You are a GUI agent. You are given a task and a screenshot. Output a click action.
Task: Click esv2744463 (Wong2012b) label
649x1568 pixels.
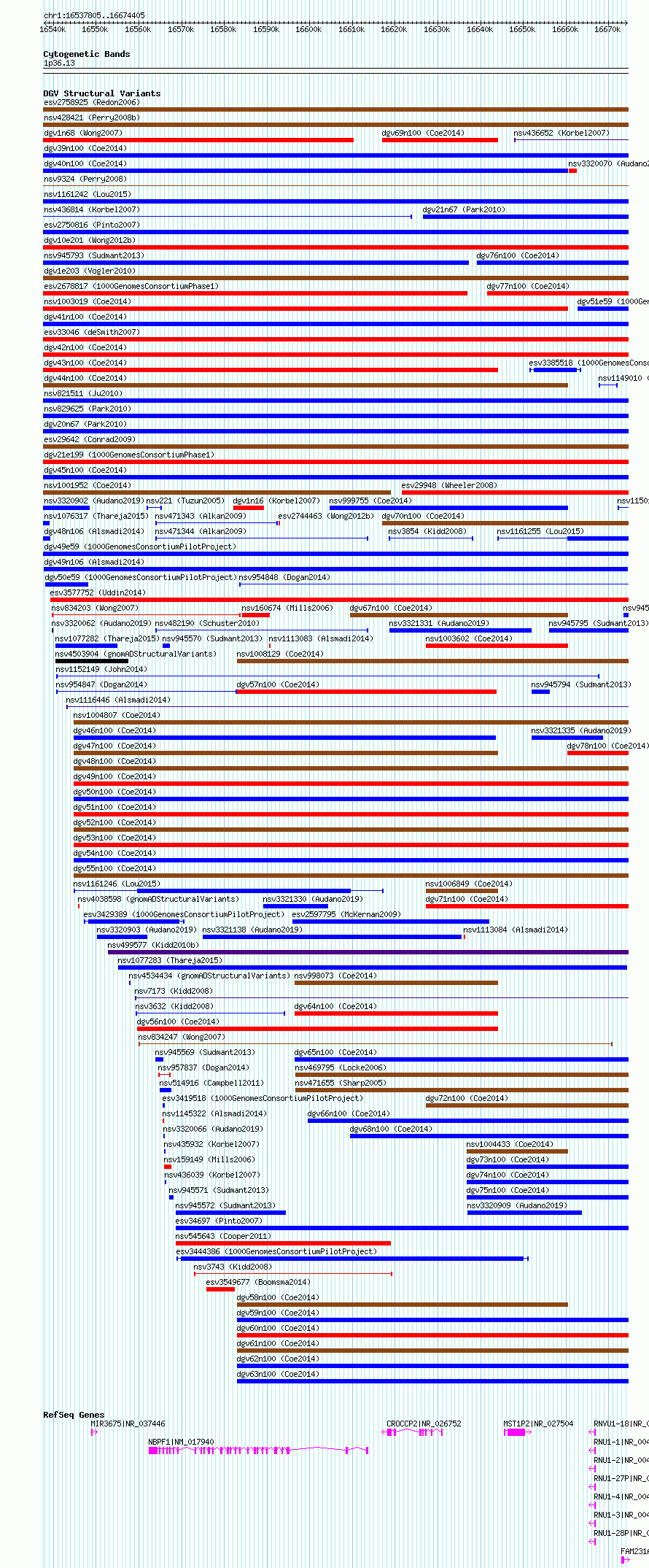(x=326, y=517)
